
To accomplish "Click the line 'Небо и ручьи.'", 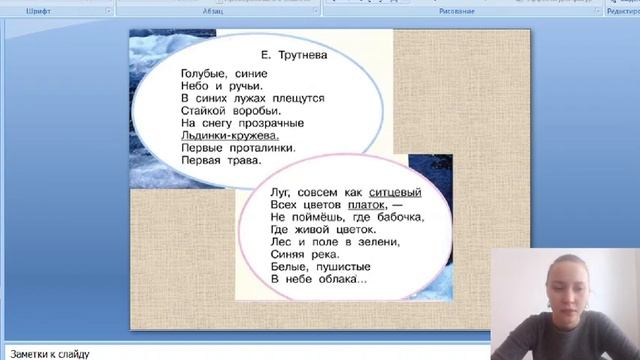I will pyautogui.click(x=222, y=86).
